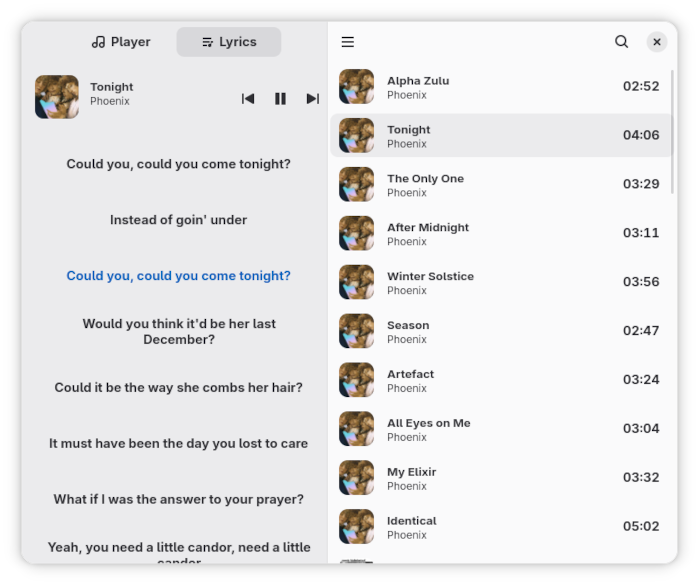Click Season album thumbnail
Screen dimensions: 699x585
click(x=357, y=331)
